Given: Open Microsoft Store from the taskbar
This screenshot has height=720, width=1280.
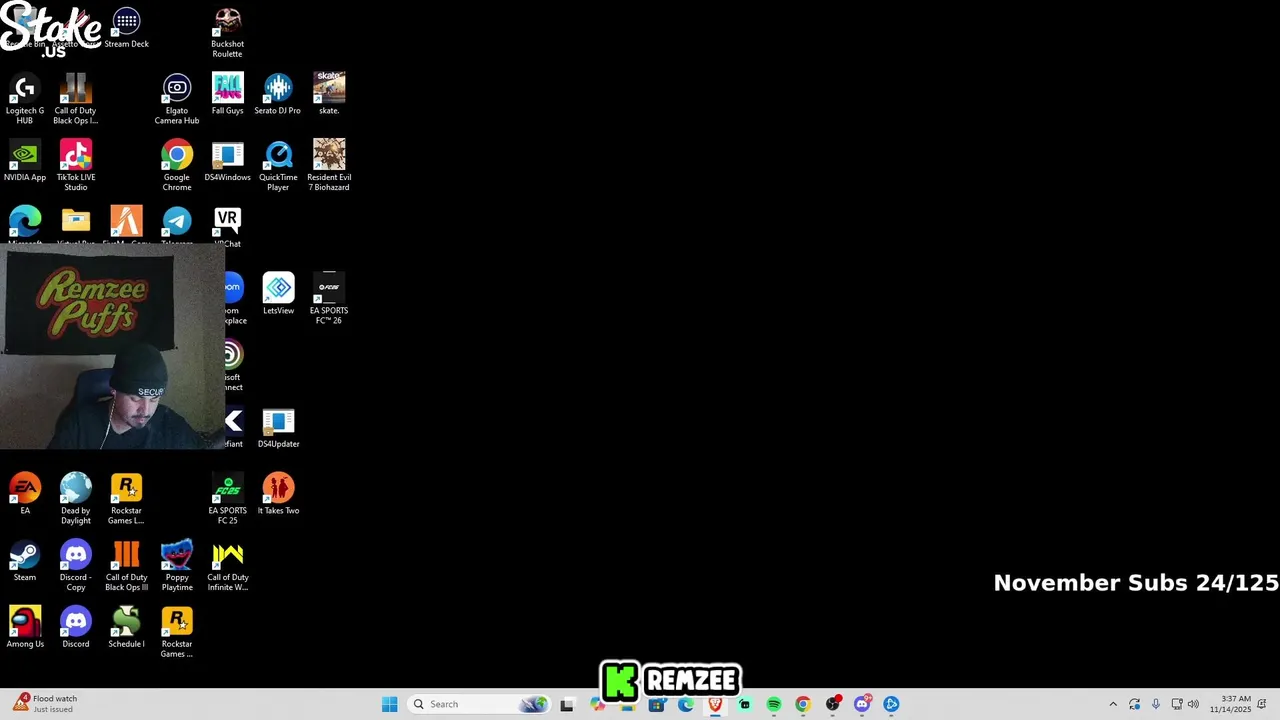Looking at the screenshot, I should pyautogui.click(x=656, y=704).
